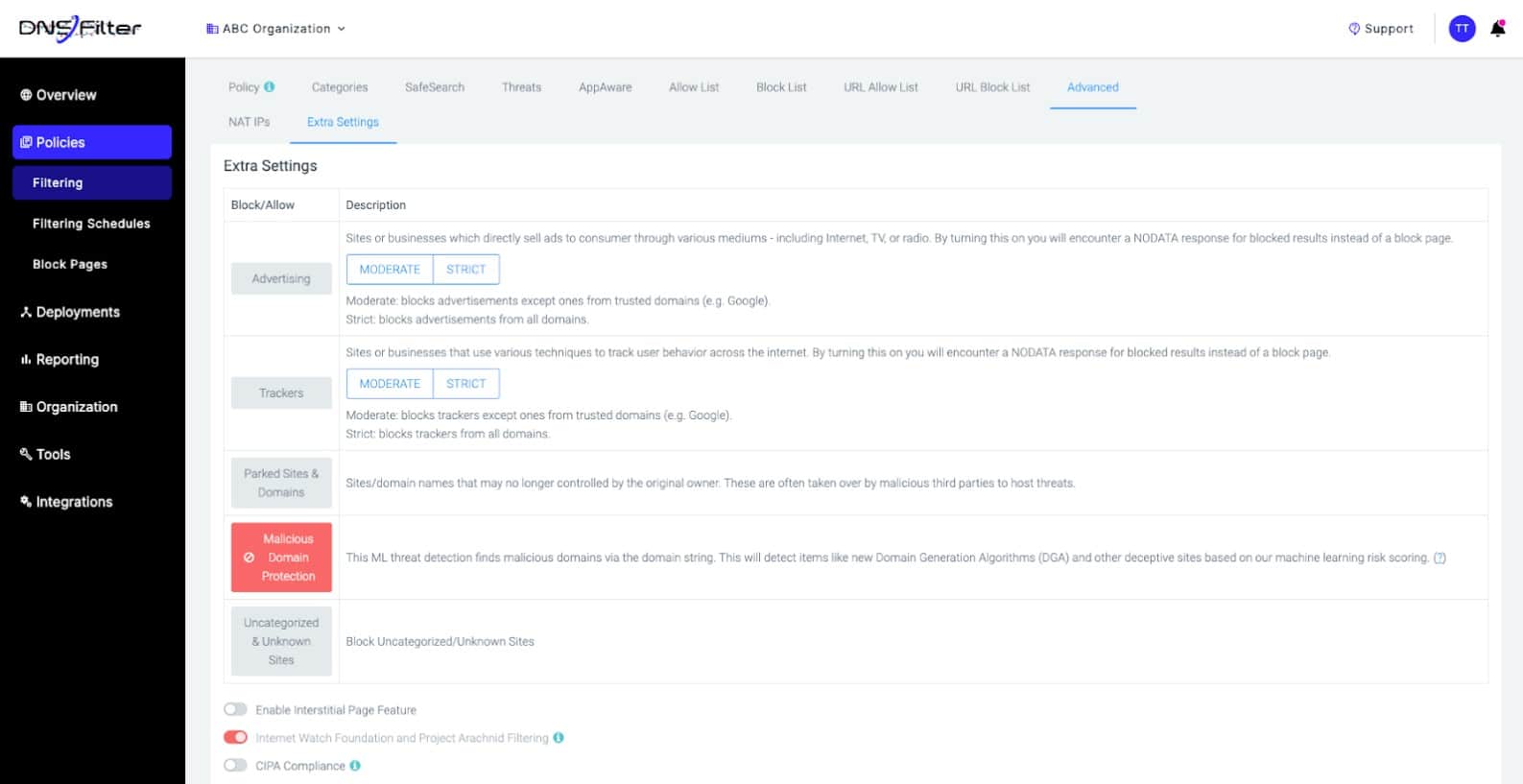Click the help icon after Malicious Domain description
The height and width of the screenshot is (784, 1523).
[1440, 558]
